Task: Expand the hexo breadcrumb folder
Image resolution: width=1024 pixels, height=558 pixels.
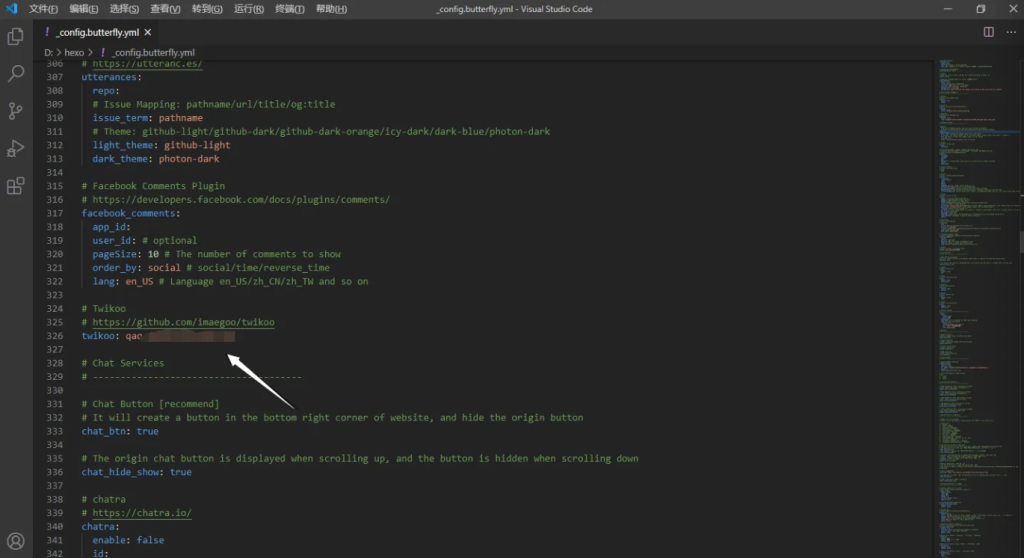Action: 76,52
